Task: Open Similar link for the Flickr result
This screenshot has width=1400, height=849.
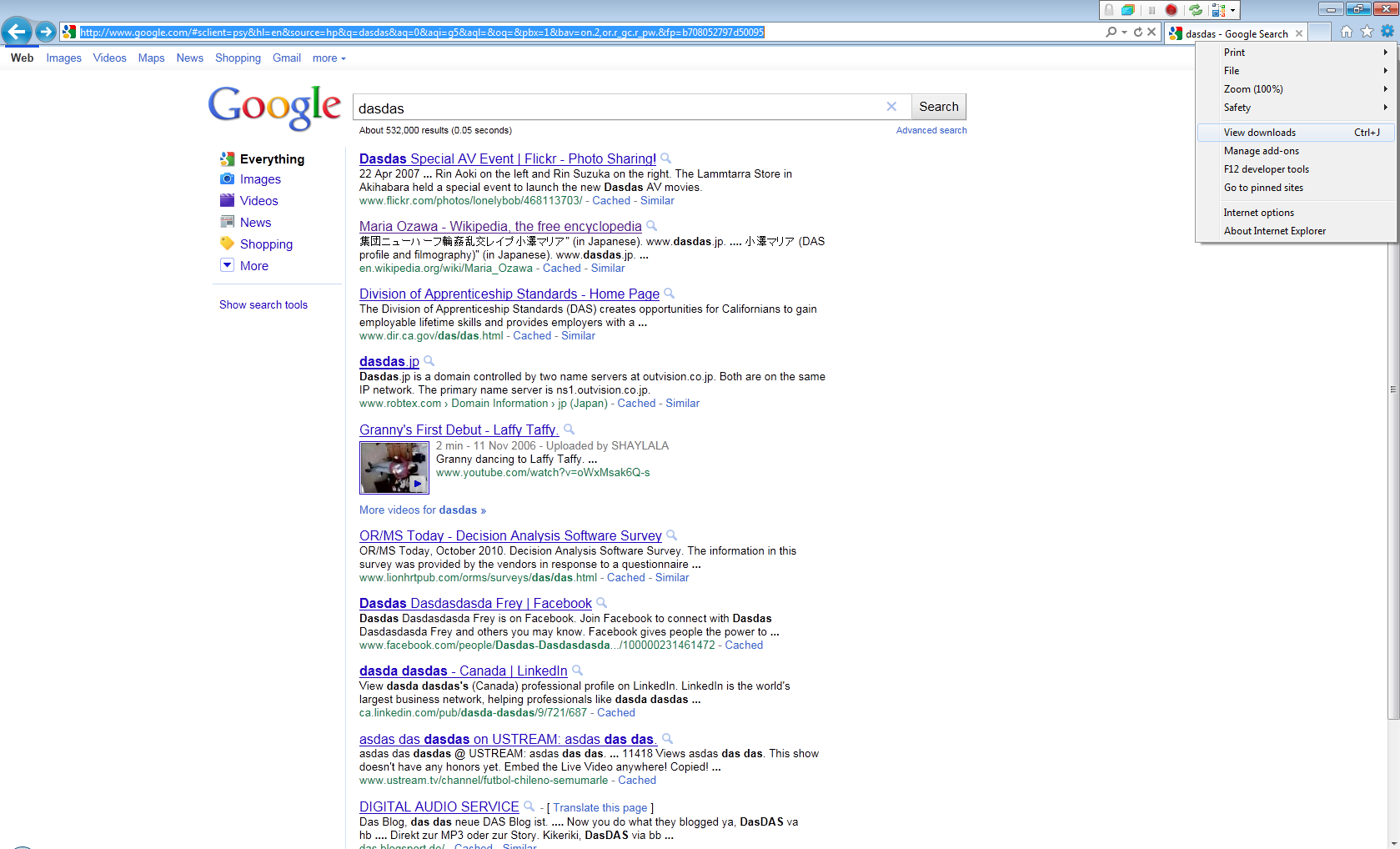Action: click(x=657, y=201)
